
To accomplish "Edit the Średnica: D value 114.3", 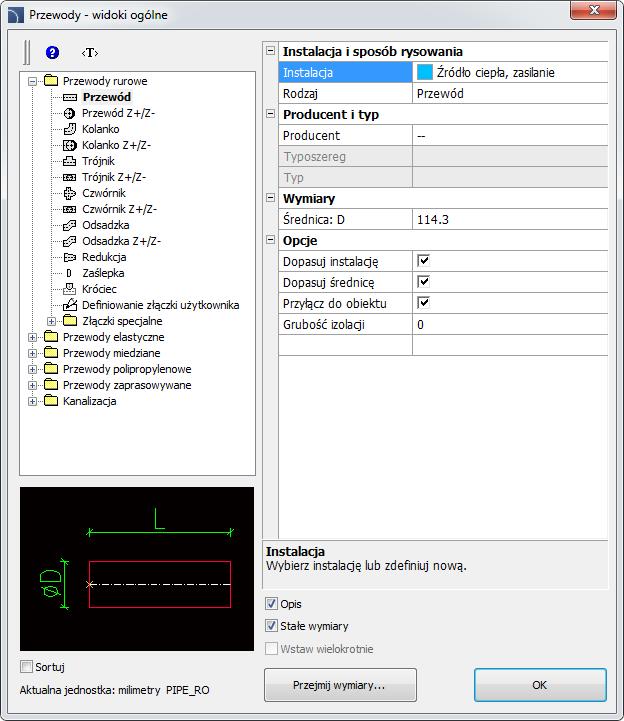I will coord(510,220).
